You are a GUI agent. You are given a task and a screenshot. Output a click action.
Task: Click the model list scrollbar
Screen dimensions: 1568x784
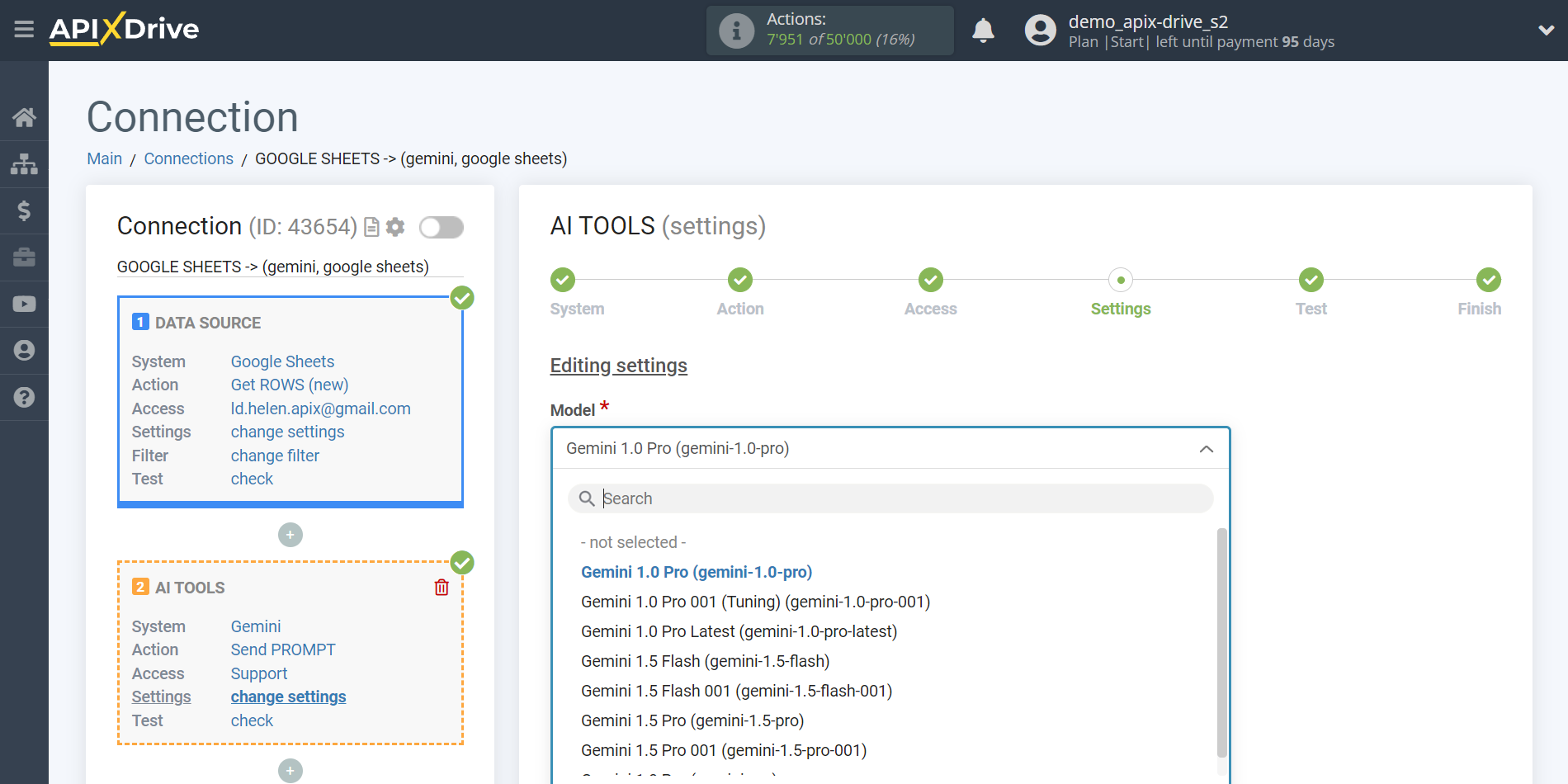pyautogui.click(x=1221, y=642)
